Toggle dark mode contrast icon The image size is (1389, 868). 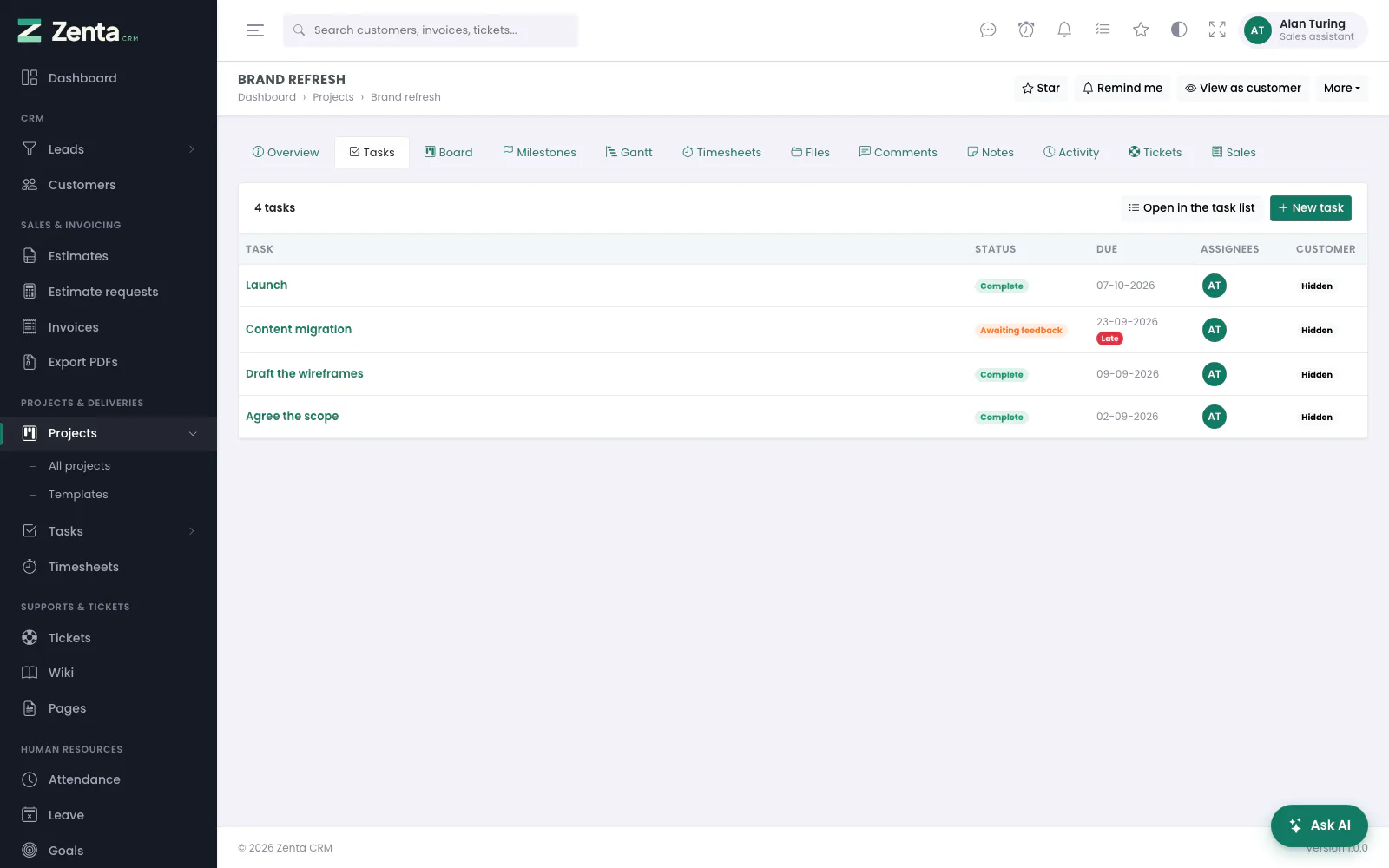[1179, 30]
